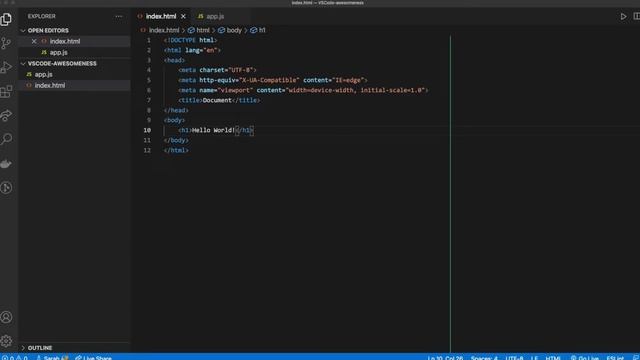
Task: Open Explorer's more actions ellipsis
Action: pyautogui.click(x=119, y=16)
